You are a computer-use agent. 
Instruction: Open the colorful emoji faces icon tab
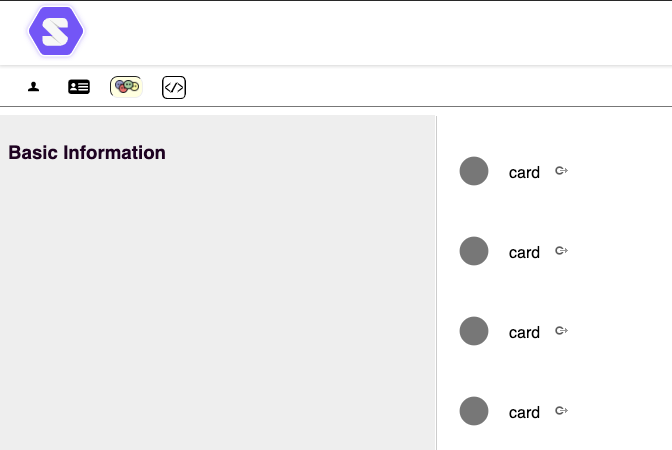tap(126, 87)
